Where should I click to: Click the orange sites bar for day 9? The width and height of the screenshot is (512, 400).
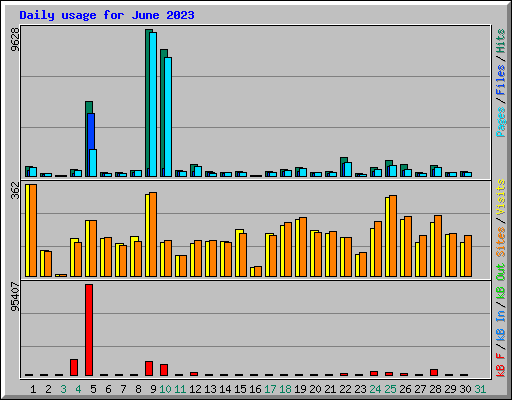click(153, 234)
